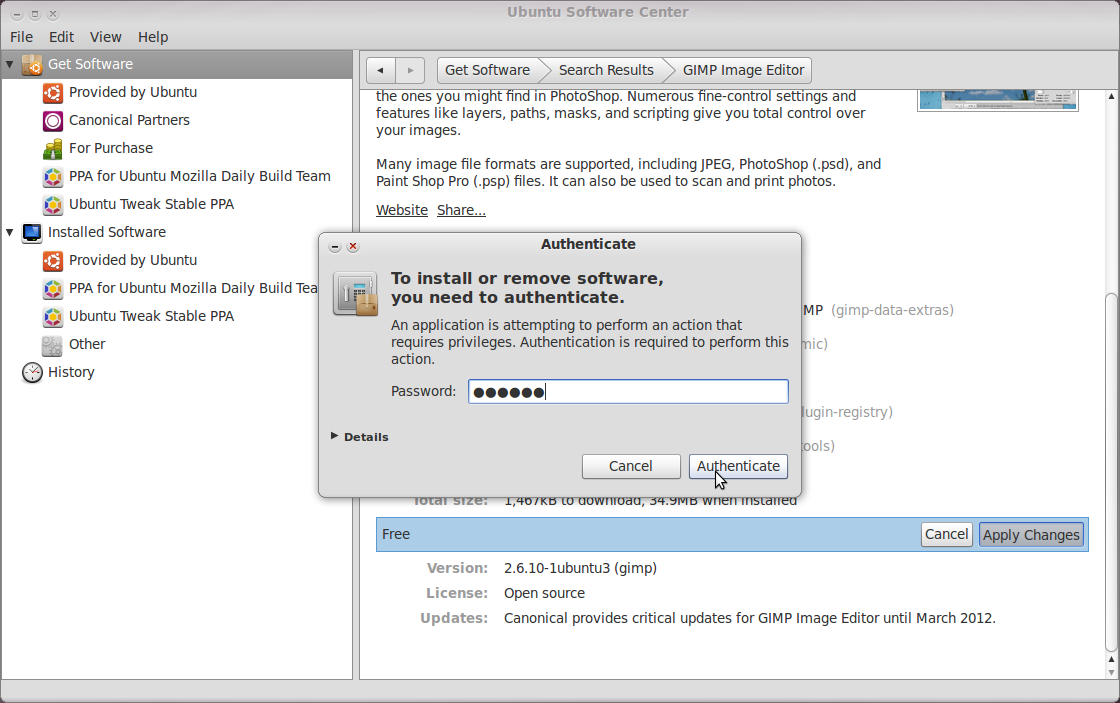Click the Other category icon

(52, 345)
